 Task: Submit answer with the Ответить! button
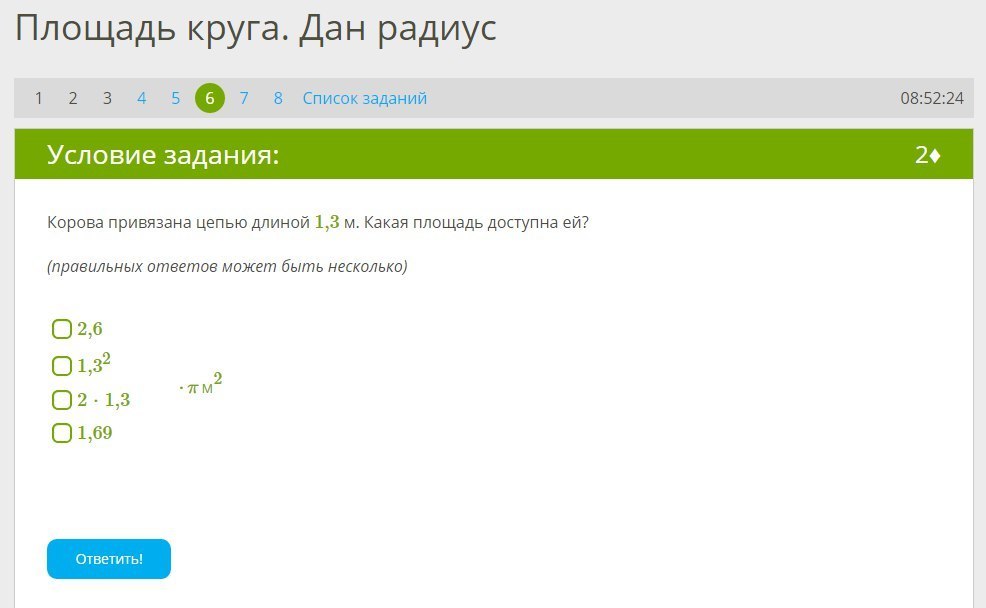(109, 559)
